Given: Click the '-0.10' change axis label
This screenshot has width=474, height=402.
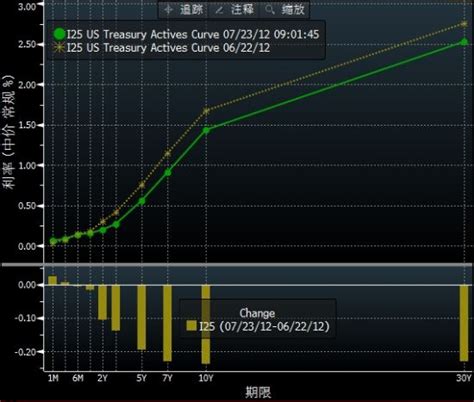Looking at the screenshot, I should pyautogui.click(x=25, y=318).
